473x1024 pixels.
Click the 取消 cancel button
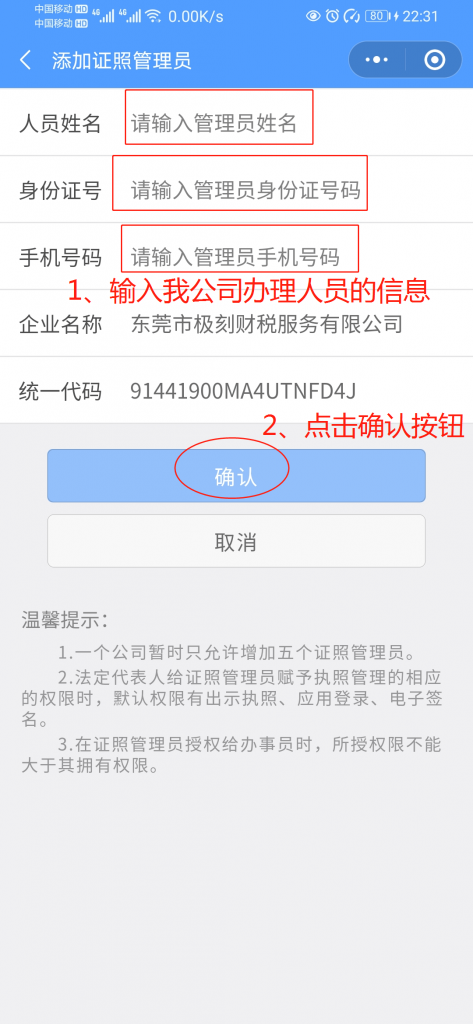tap(236, 541)
